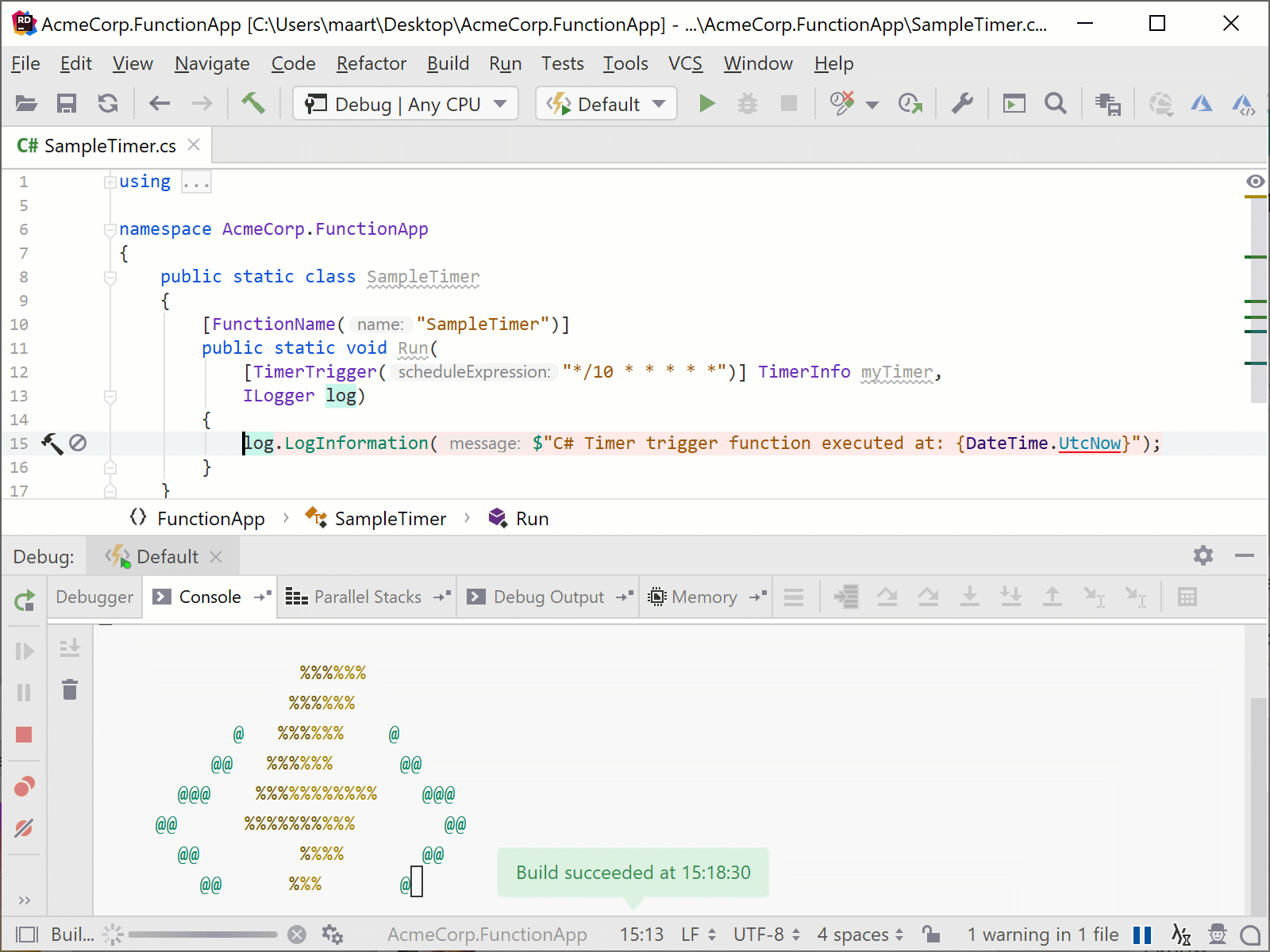Open the LF line separator selector
This screenshot has width=1270, height=952.
[x=698, y=935]
